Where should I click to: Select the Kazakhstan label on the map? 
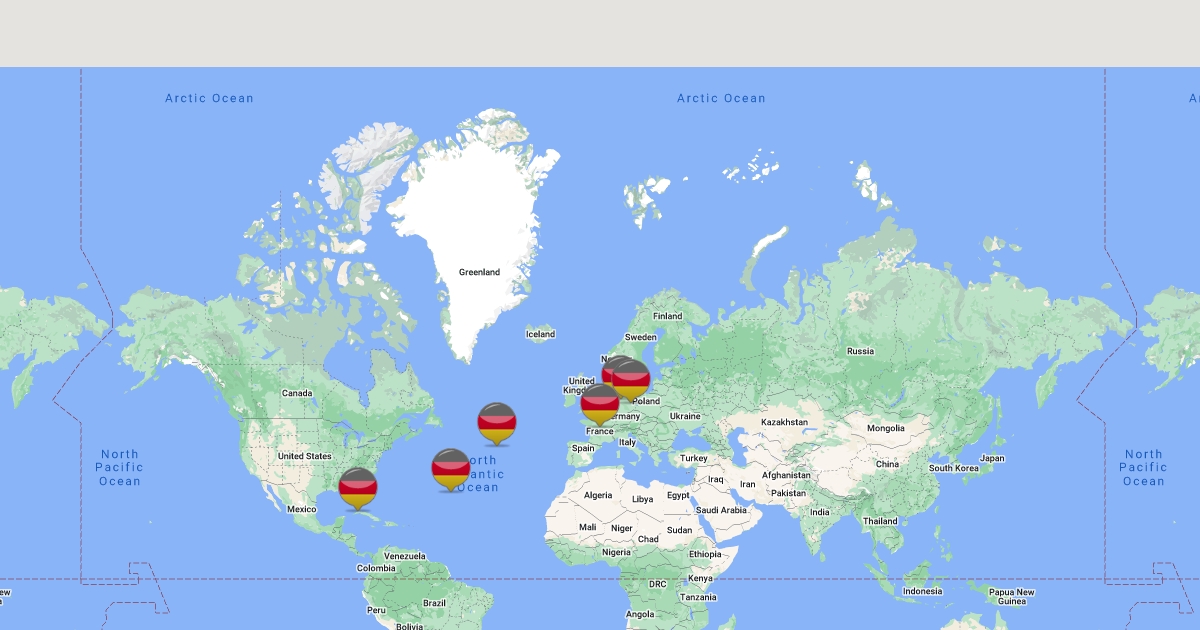click(783, 422)
